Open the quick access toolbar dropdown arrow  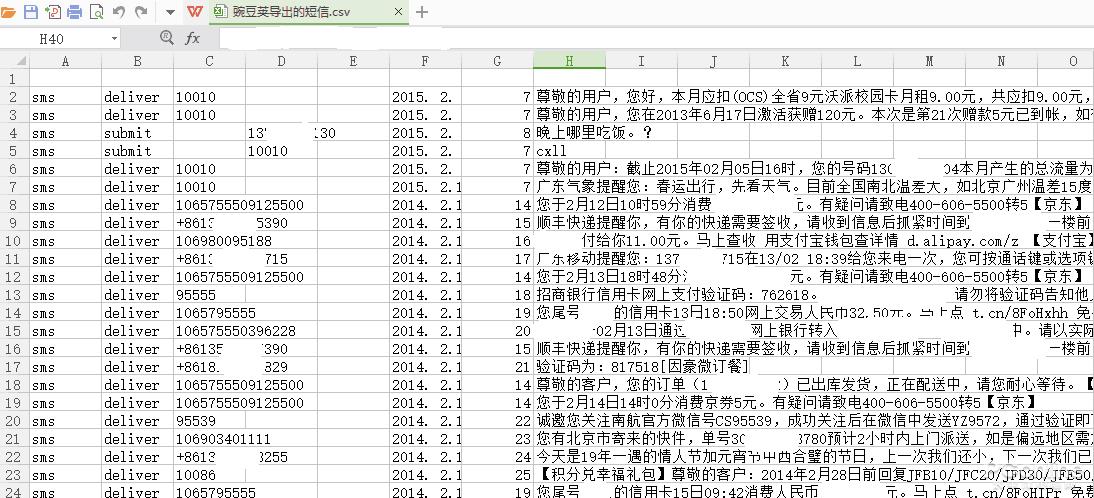pyautogui.click(x=169, y=12)
